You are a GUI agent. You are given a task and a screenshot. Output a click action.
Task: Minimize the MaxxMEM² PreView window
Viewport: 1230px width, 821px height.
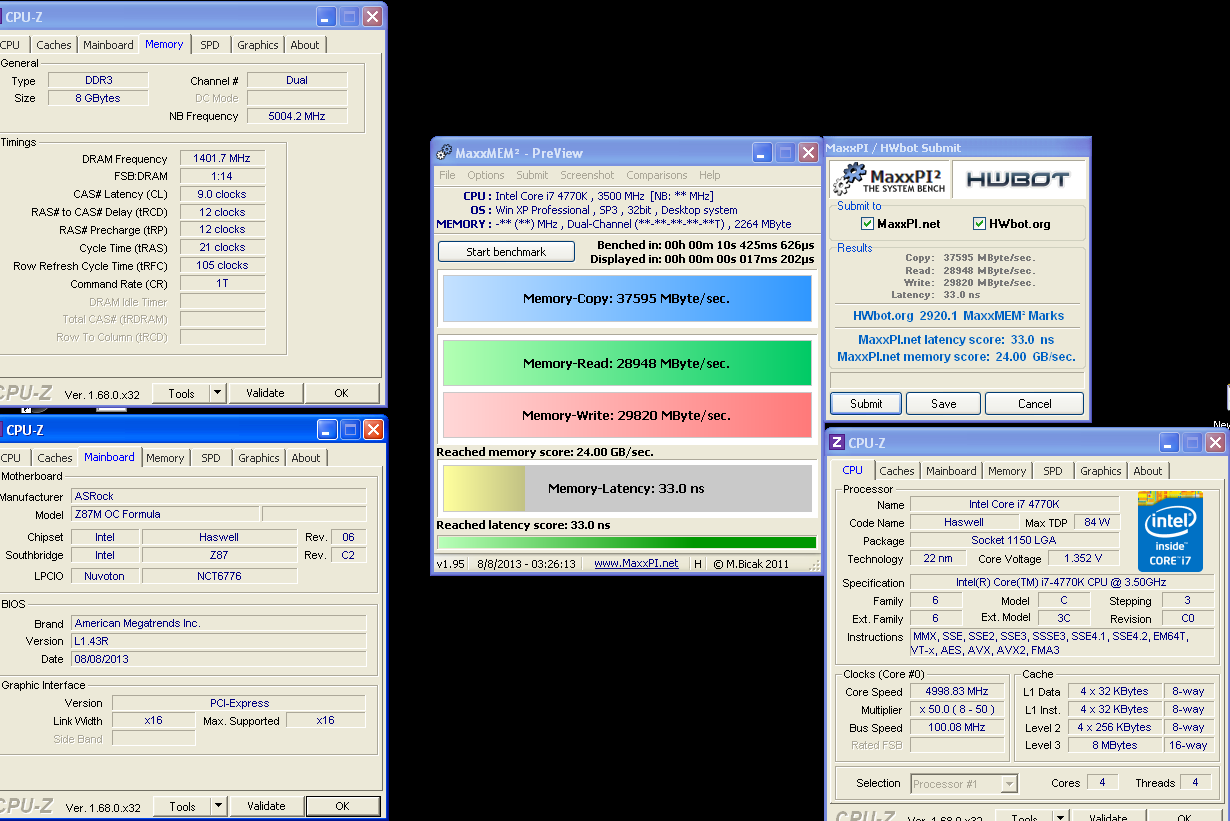click(x=763, y=153)
